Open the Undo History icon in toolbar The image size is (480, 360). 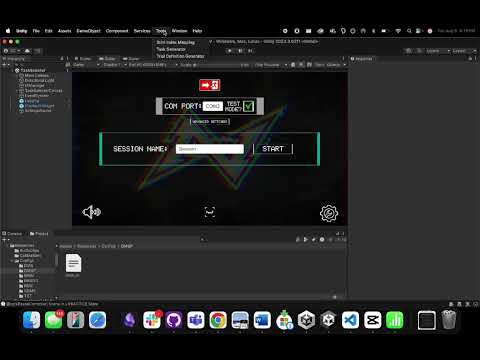408,51
